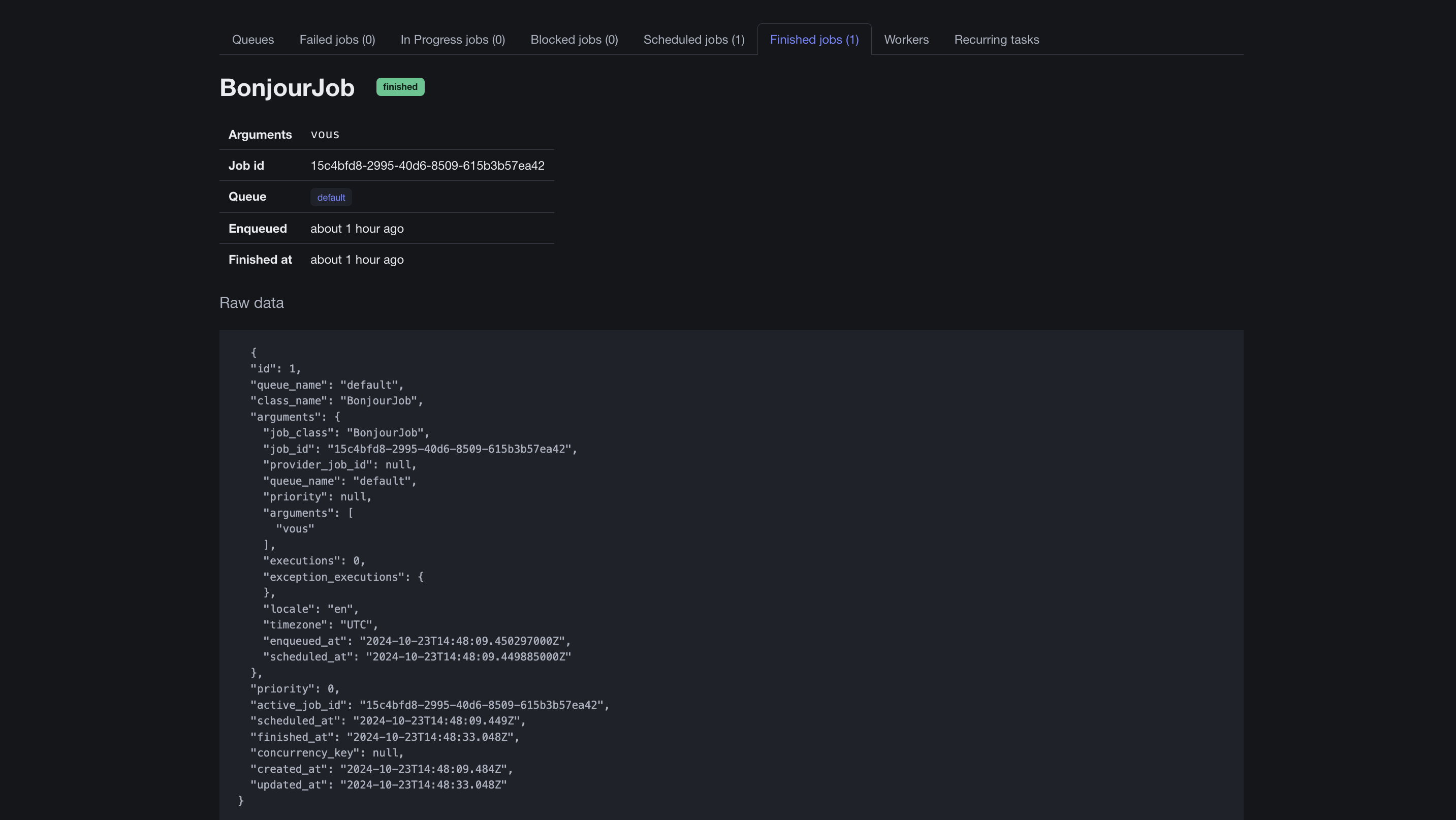Switch to Failed jobs tab
This screenshot has height=820, width=1456.
(337, 40)
